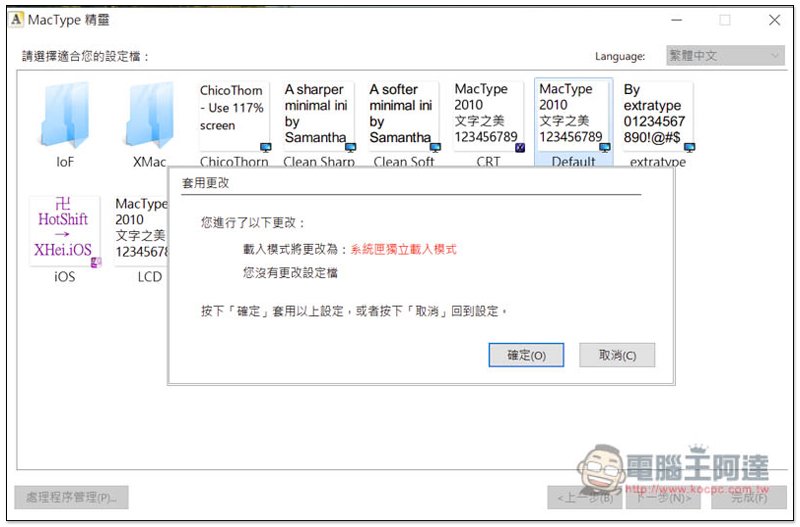Click the 套用更改 dialog title
Viewport: 800px width, 527px height.
pos(206,183)
